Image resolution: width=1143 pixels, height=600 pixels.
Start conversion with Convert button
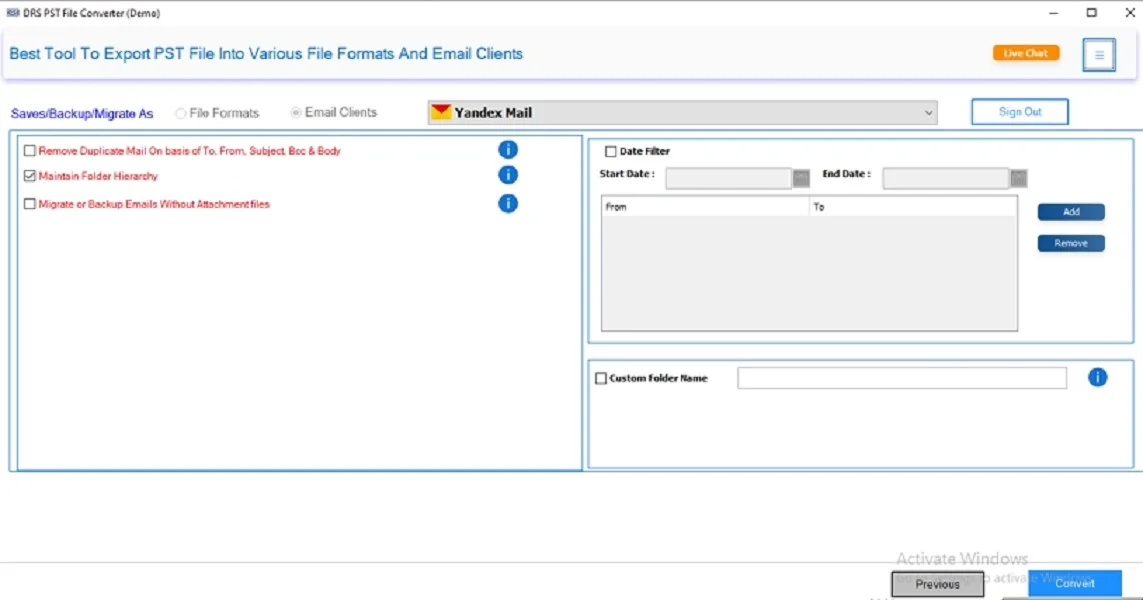coord(1075,583)
